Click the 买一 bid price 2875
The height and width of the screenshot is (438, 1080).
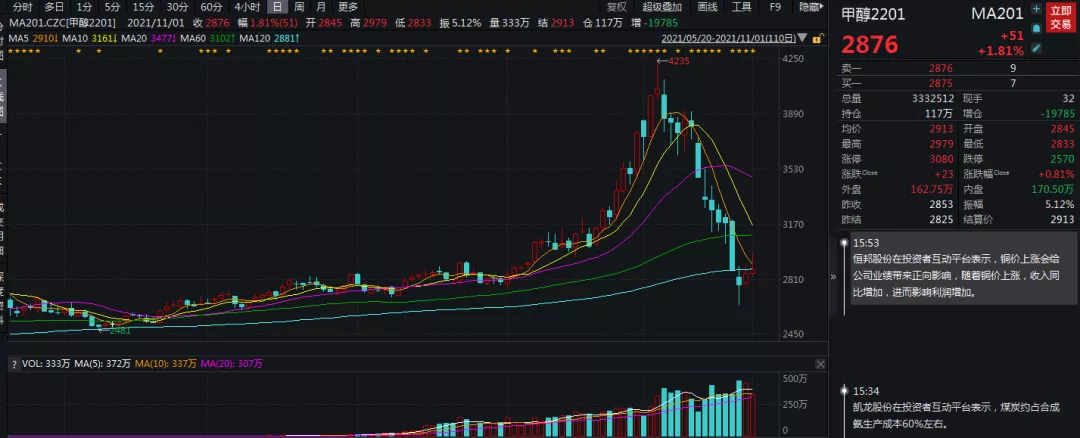pyautogui.click(x=940, y=83)
